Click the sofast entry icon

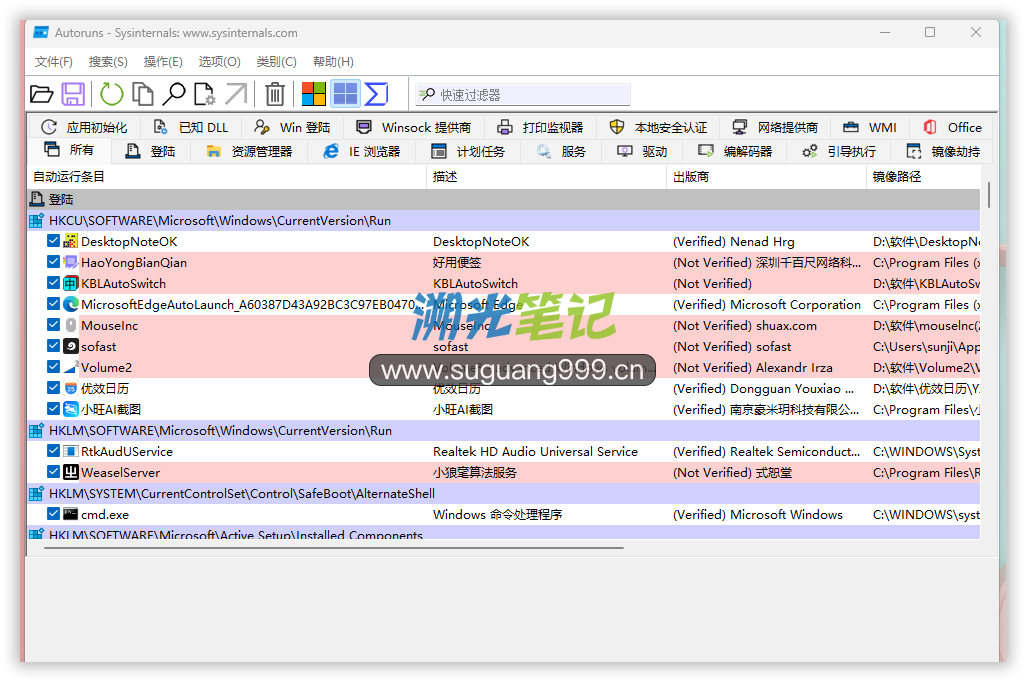click(x=71, y=346)
